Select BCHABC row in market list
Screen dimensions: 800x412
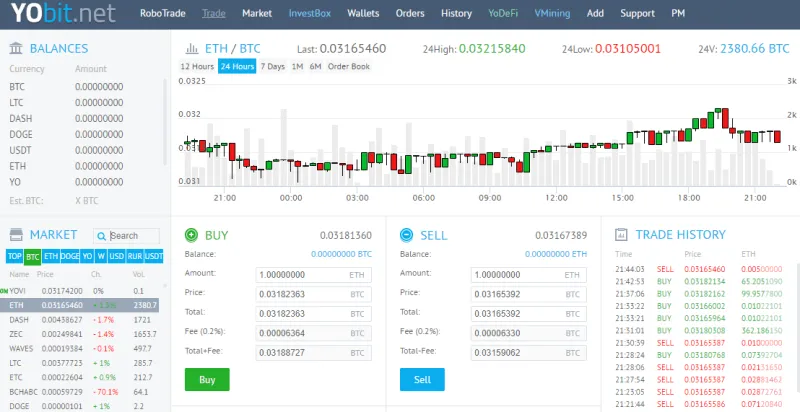[82, 392]
